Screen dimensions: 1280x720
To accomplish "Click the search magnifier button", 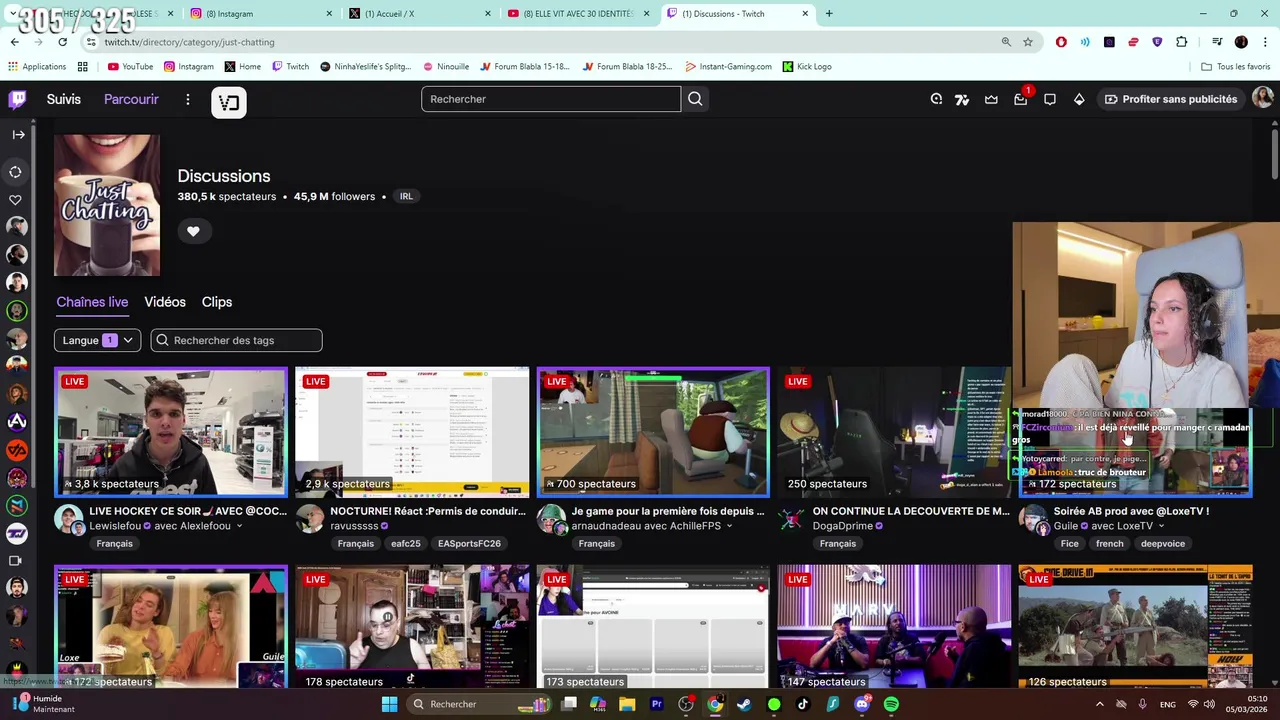I will click(695, 99).
